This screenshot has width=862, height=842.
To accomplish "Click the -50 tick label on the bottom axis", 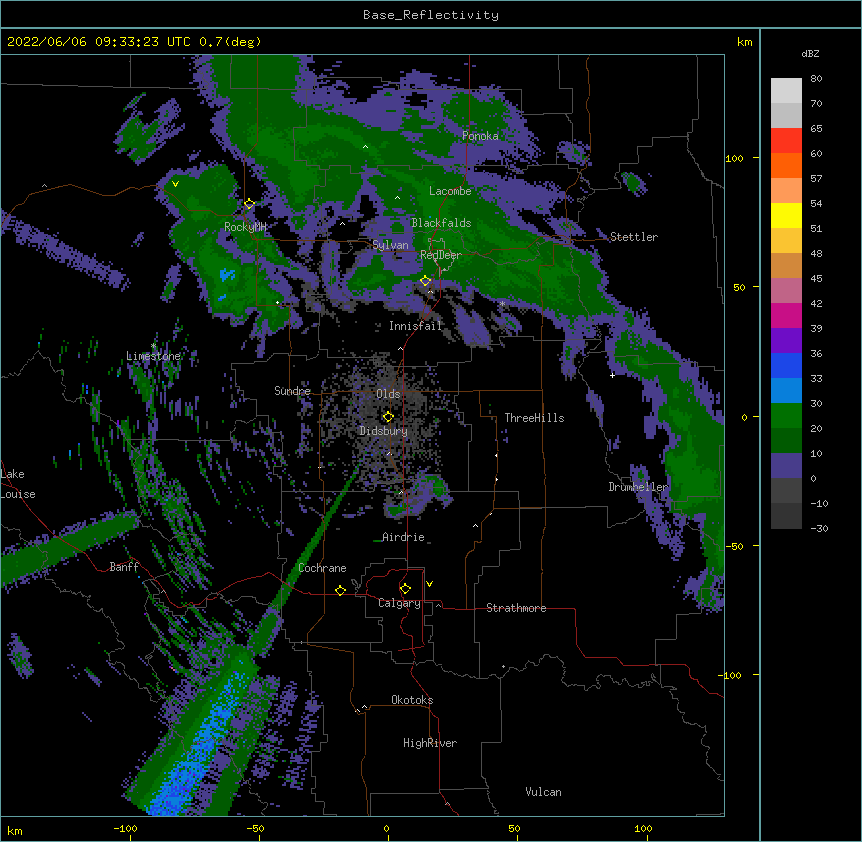I will [255, 829].
